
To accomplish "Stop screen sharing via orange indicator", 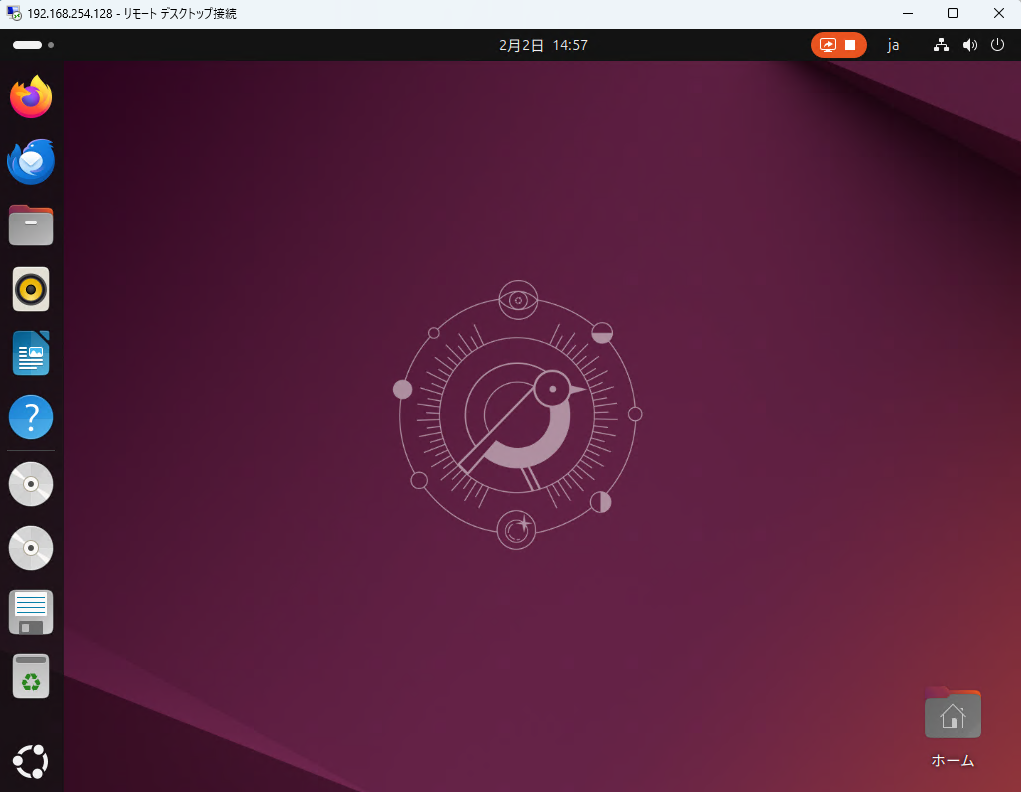I will (839, 45).
